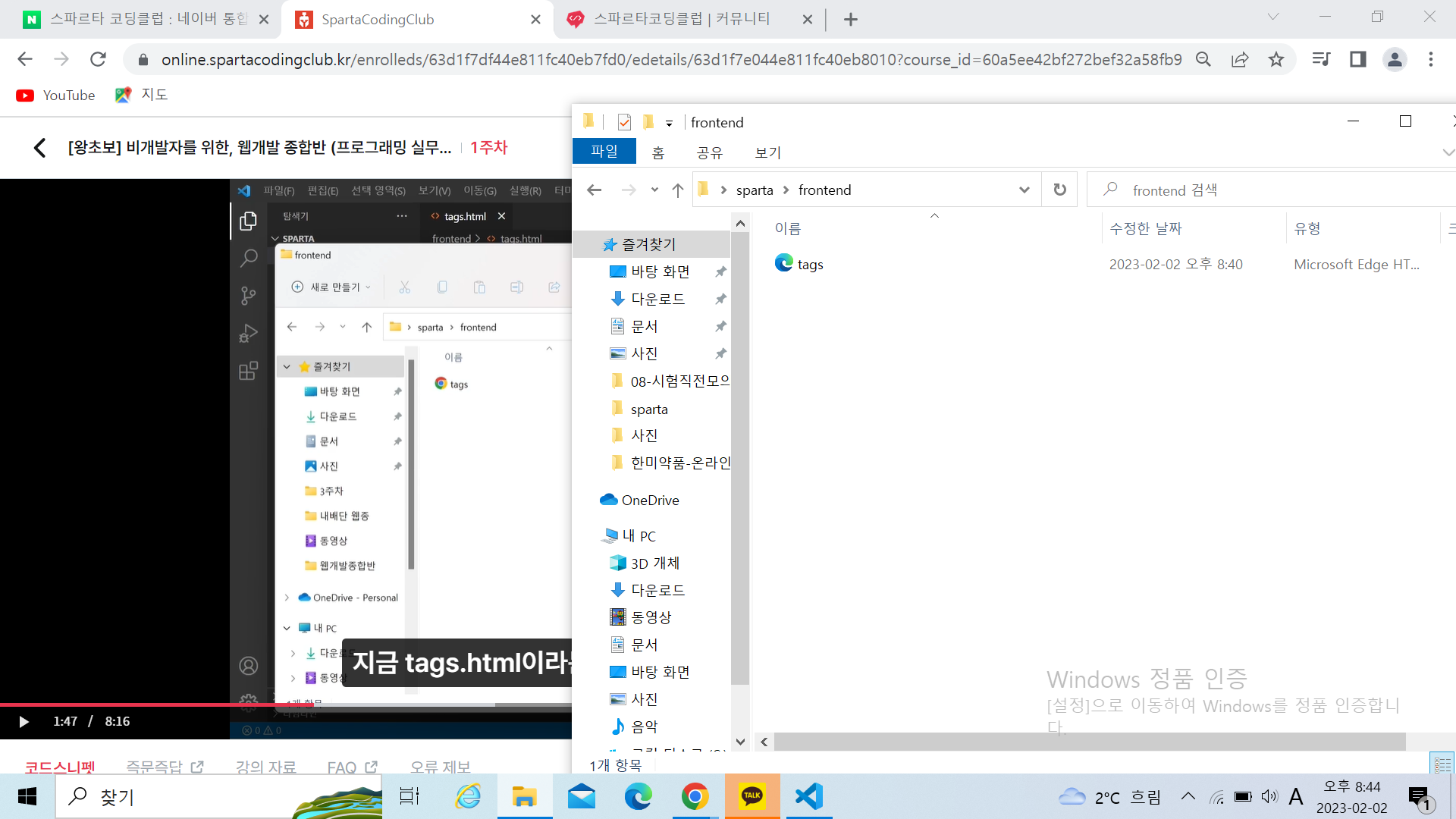This screenshot has width=1456, height=819.
Task: Sort files by 수정한 날짜 column
Action: tap(1145, 228)
